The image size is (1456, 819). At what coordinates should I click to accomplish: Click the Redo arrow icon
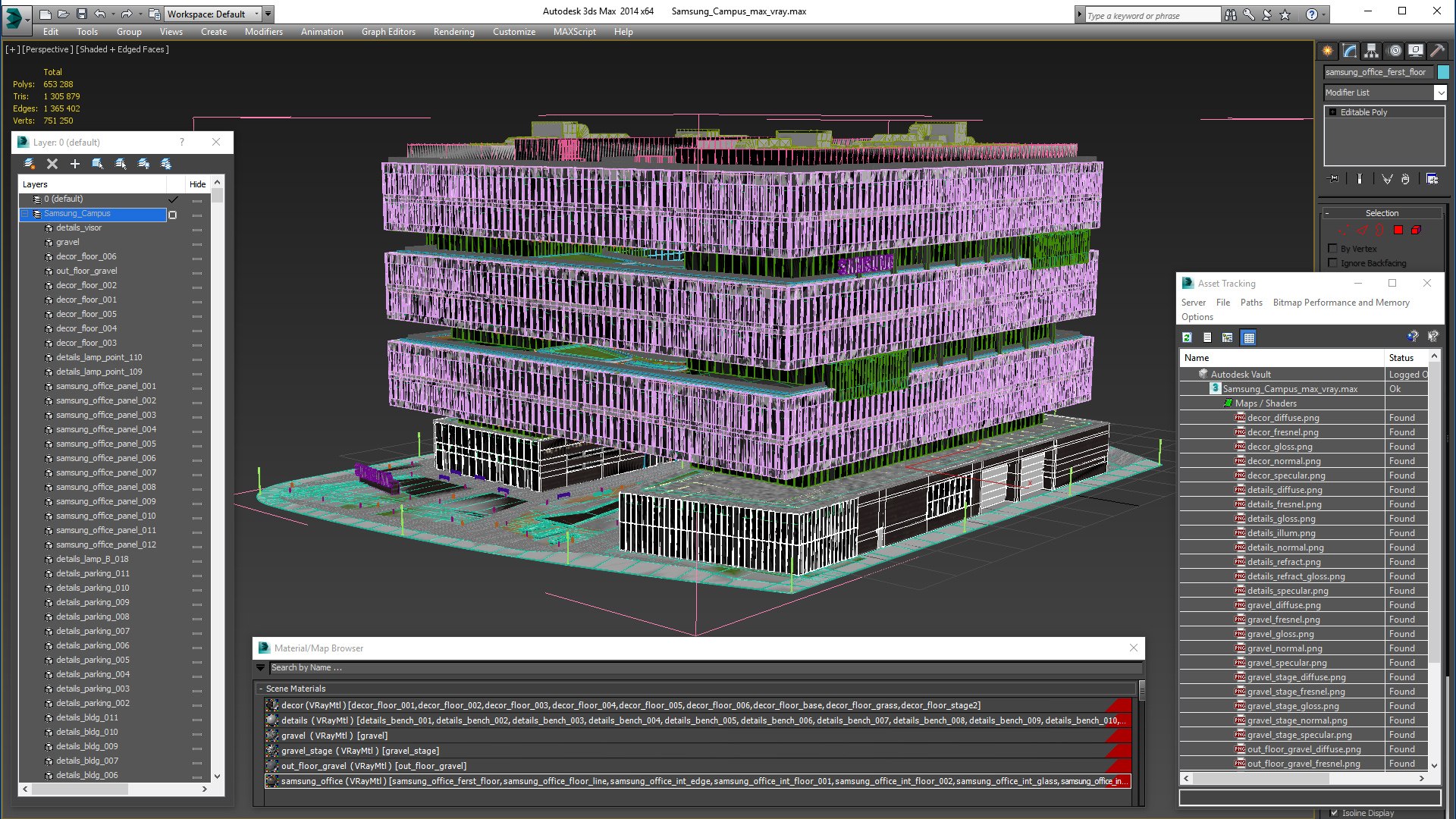click(x=127, y=14)
